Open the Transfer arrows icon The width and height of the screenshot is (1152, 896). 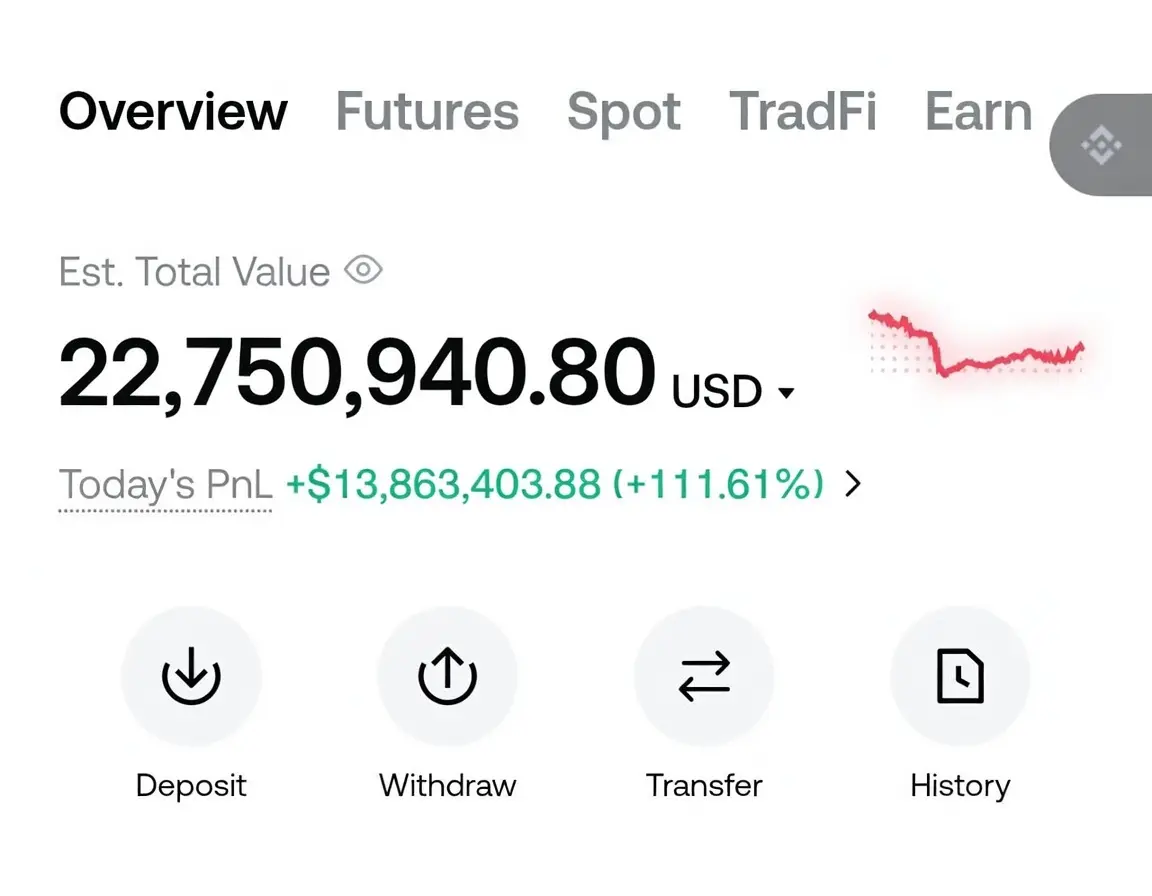704,676
